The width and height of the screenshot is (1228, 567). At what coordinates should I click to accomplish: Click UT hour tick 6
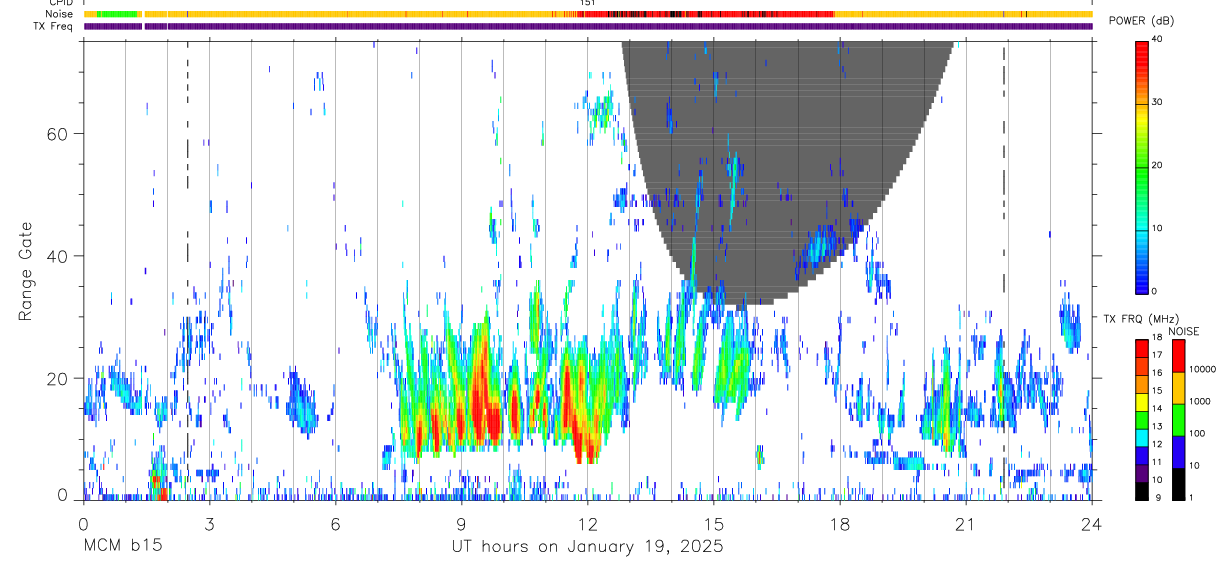coord(335,523)
